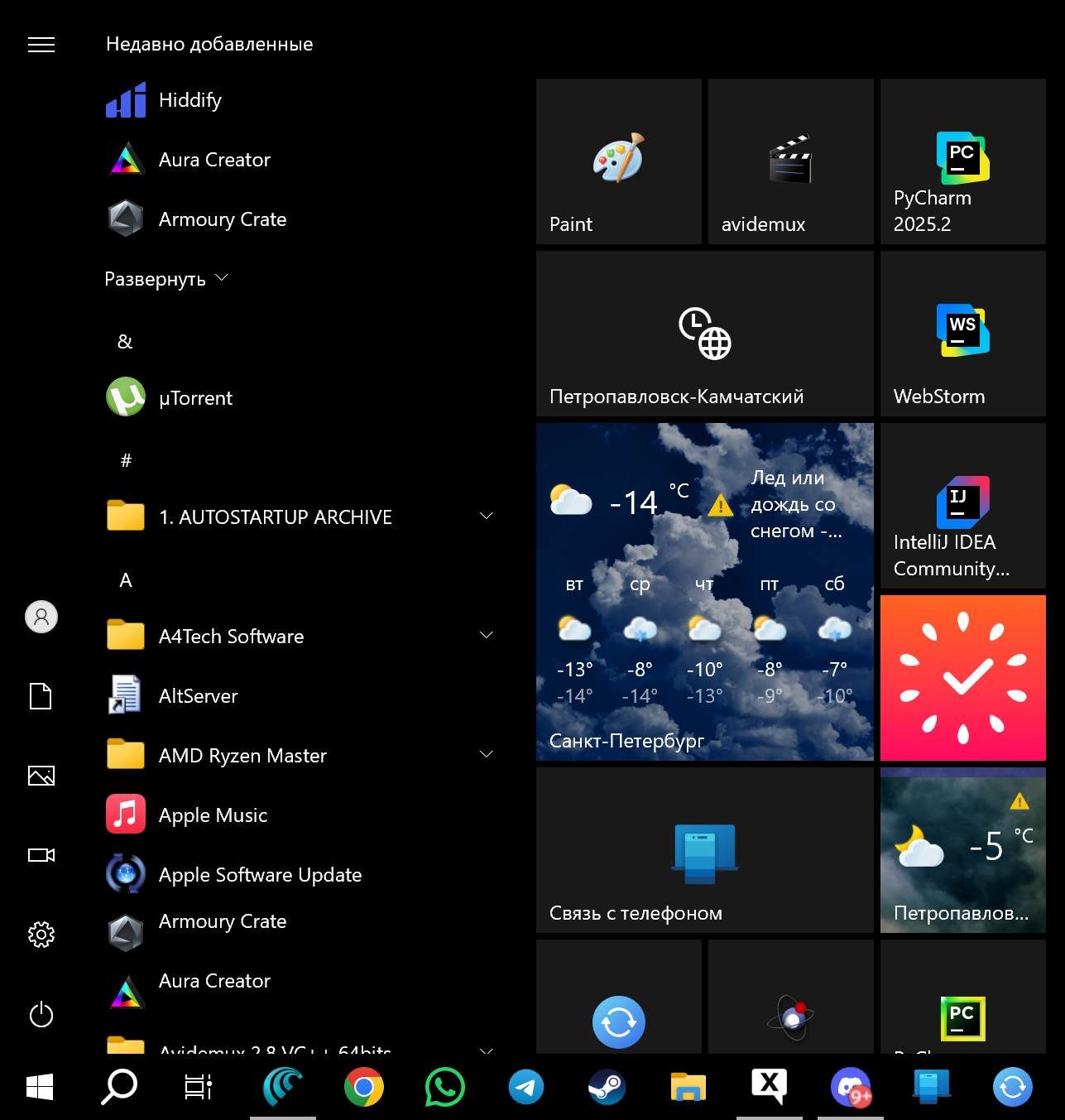Viewport: 1065px width, 1120px height.
Task: Launch the IntelliJ IDEA Community tile
Action: 963,506
